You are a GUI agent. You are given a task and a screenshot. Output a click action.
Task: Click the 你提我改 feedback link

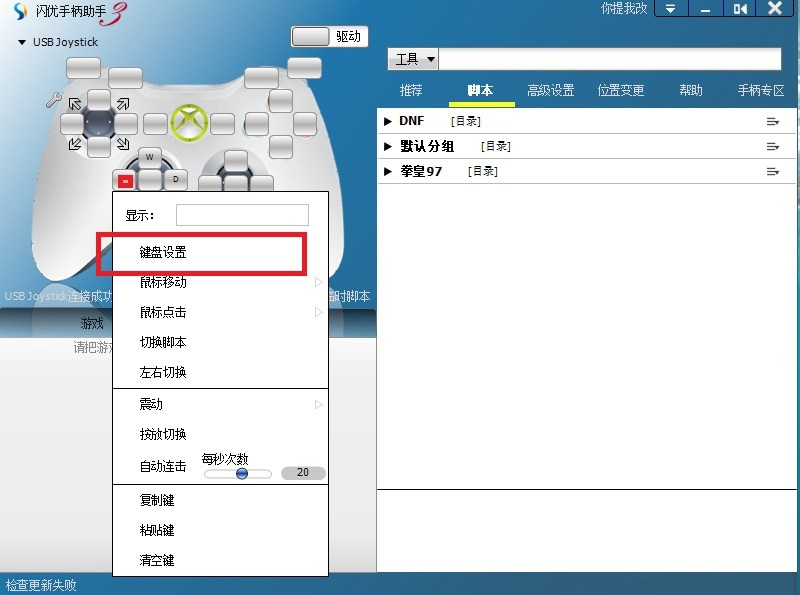(624, 9)
